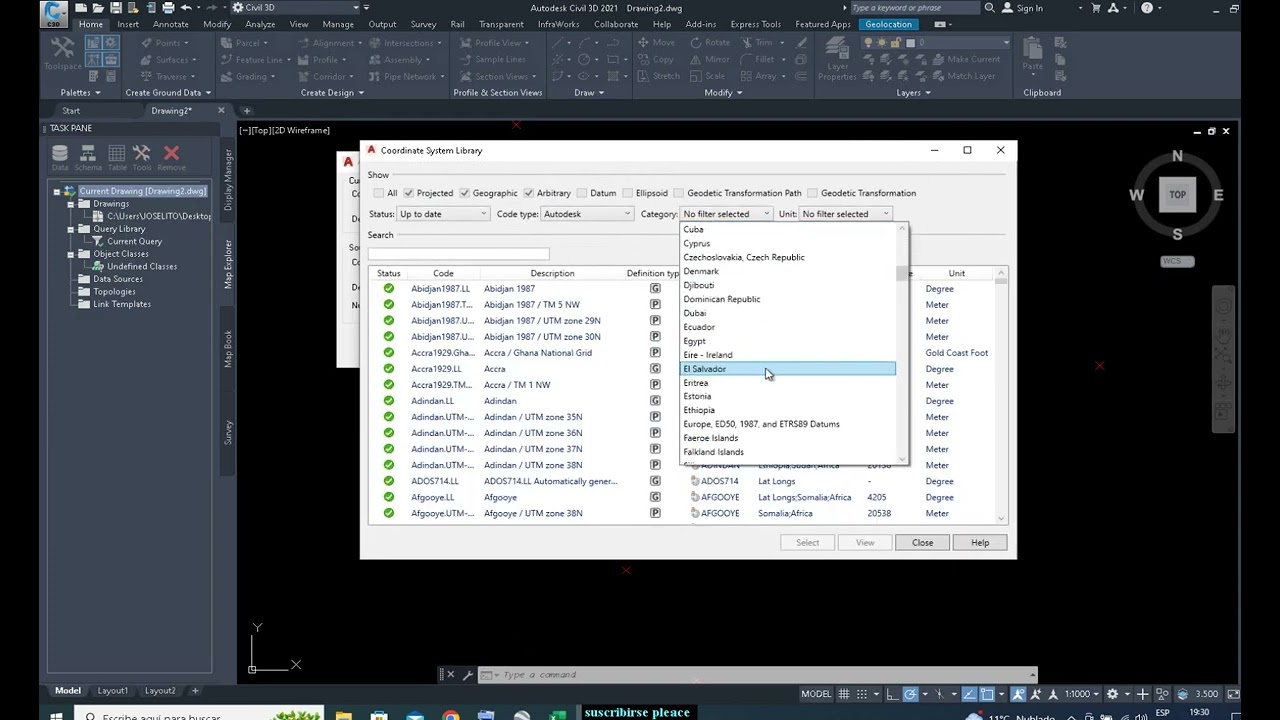1280x720 pixels.
Task: Click the Tools icon in Task Pane
Action: click(x=141, y=157)
